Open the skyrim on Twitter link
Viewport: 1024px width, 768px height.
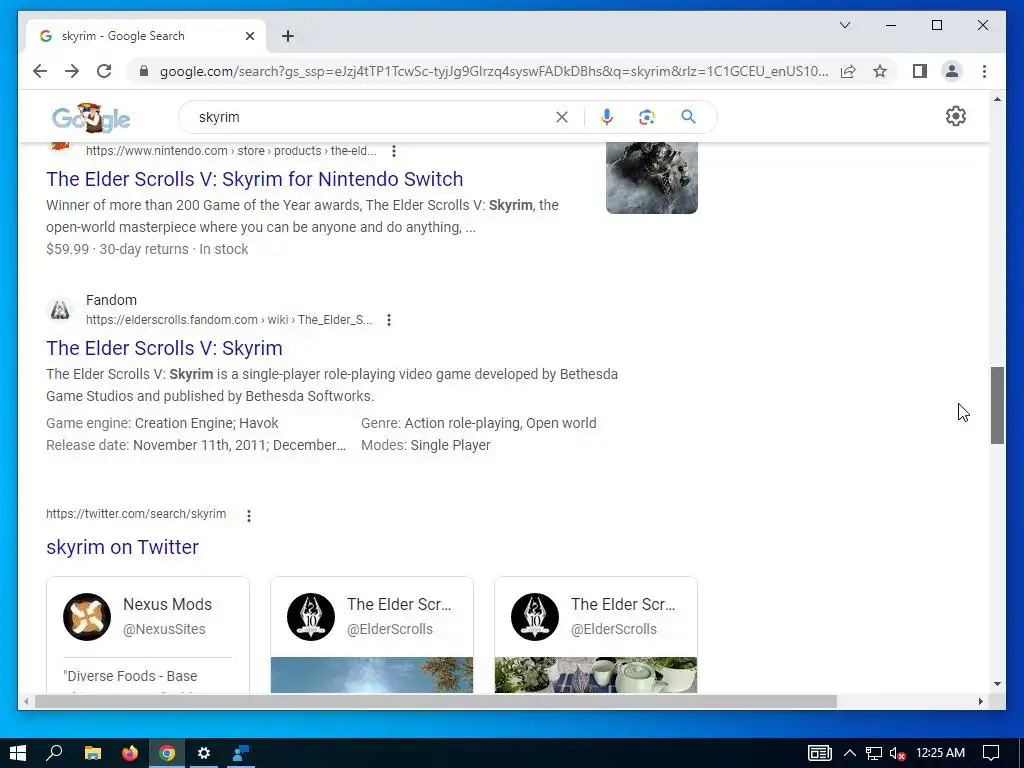(x=122, y=547)
